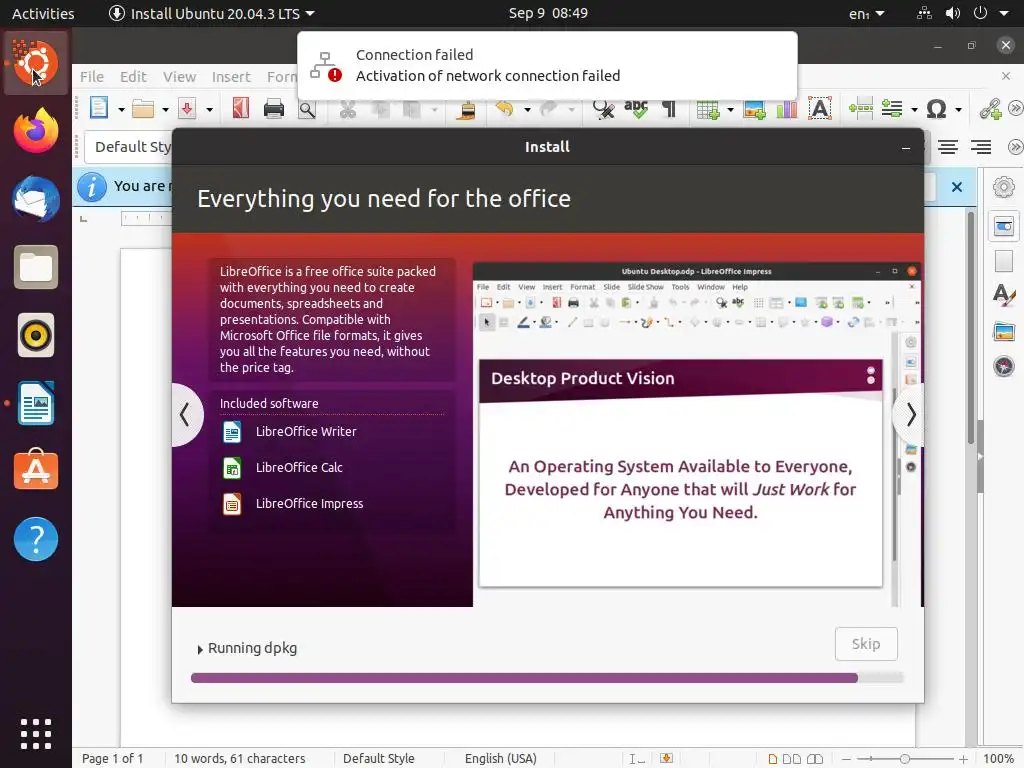Open Properties deck in Writer sidebar
Image resolution: width=1024 pixels, height=768 pixels.
[x=1004, y=226]
